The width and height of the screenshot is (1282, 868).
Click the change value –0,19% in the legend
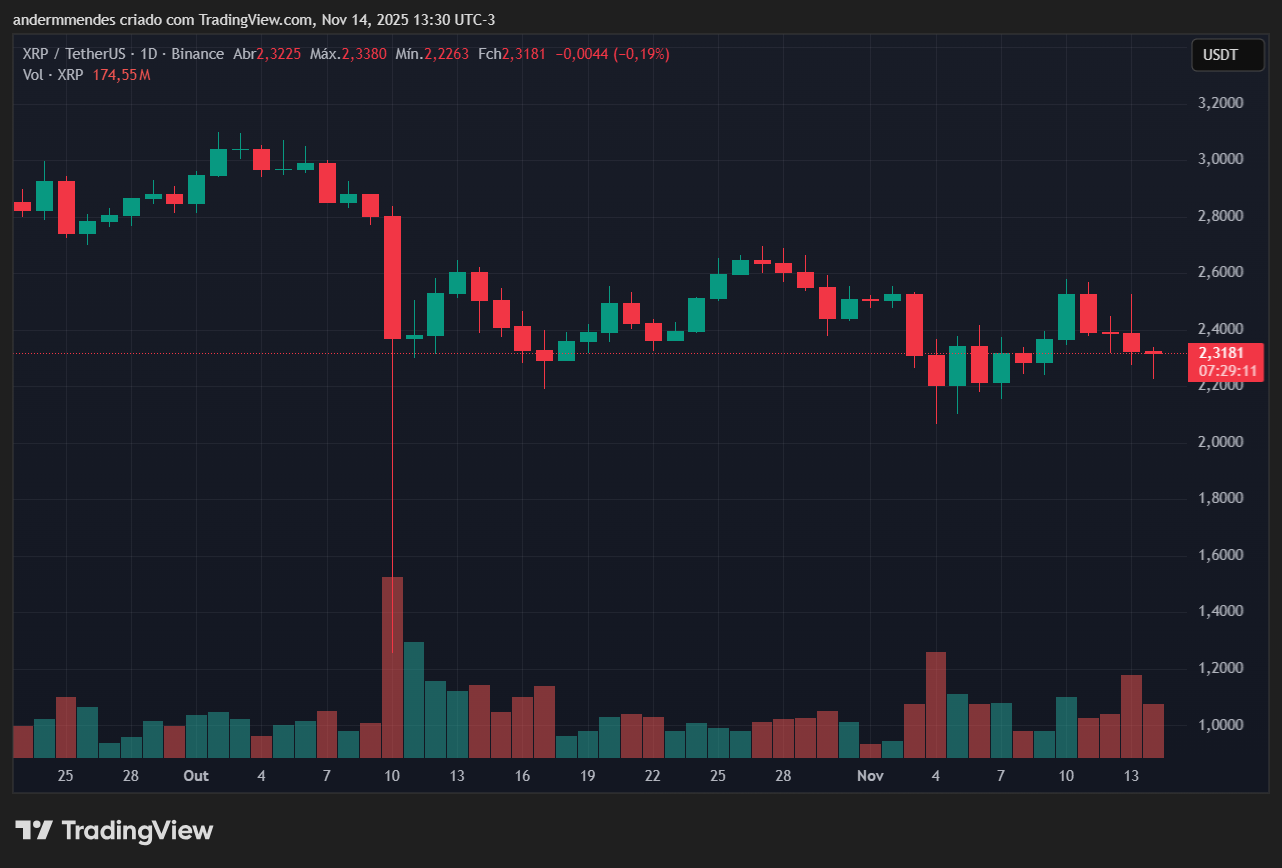643,54
